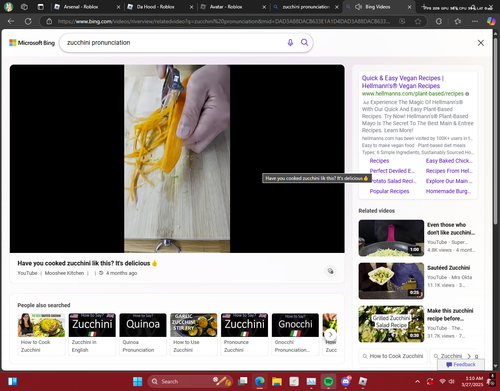This screenshot has height=391, width=500.
Task: Bookmark this page with the star
Action: (x=418, y=21)
